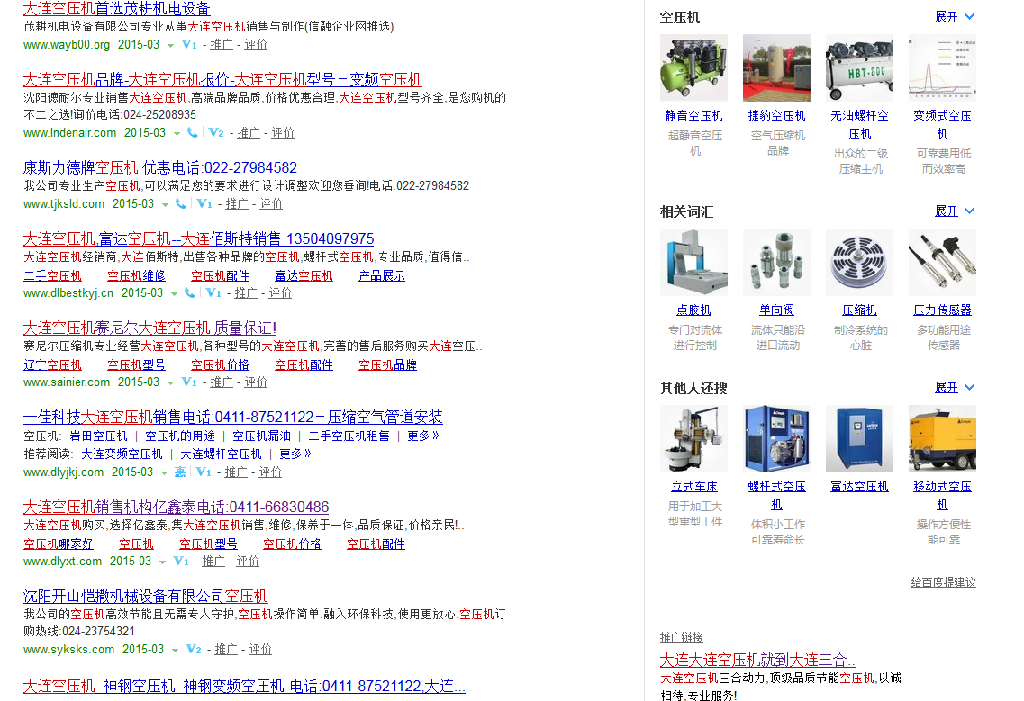The width and height of the screenshot is (1024, 701).
Task: Open the 神钢变频空压机 result title
Action: (x=244, y=687)
